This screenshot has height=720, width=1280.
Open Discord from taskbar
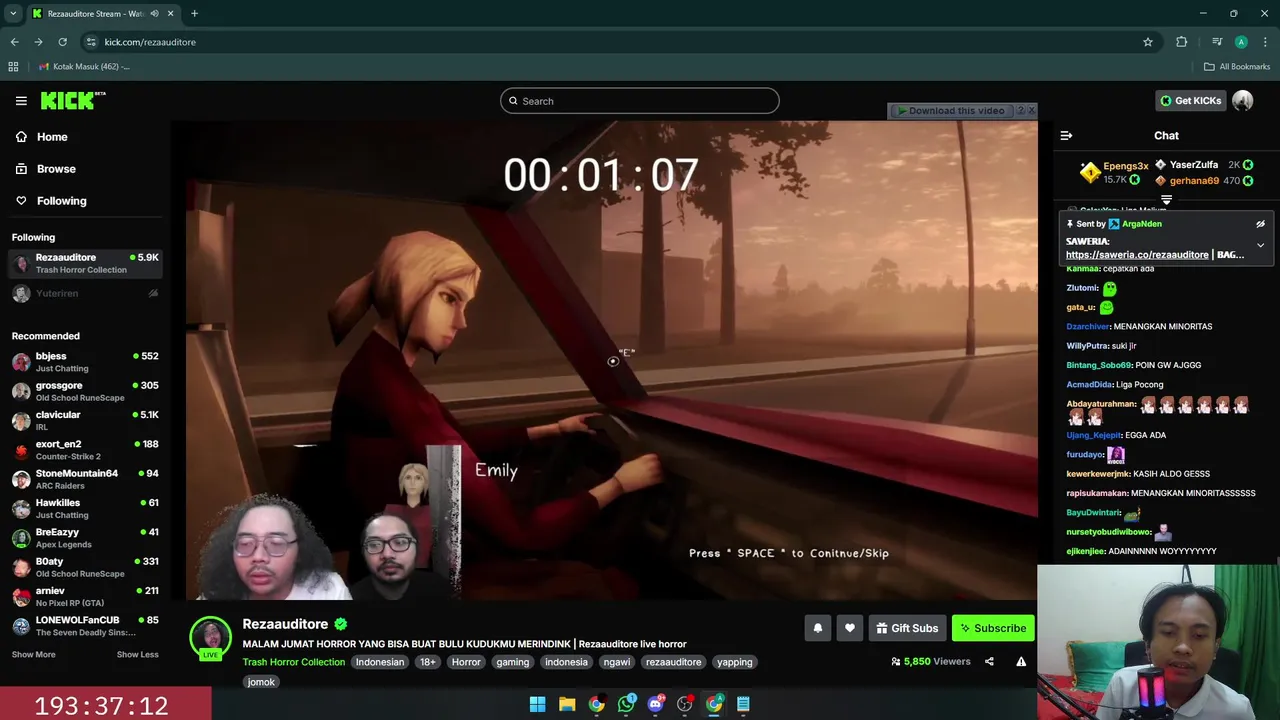click(655, 704)
